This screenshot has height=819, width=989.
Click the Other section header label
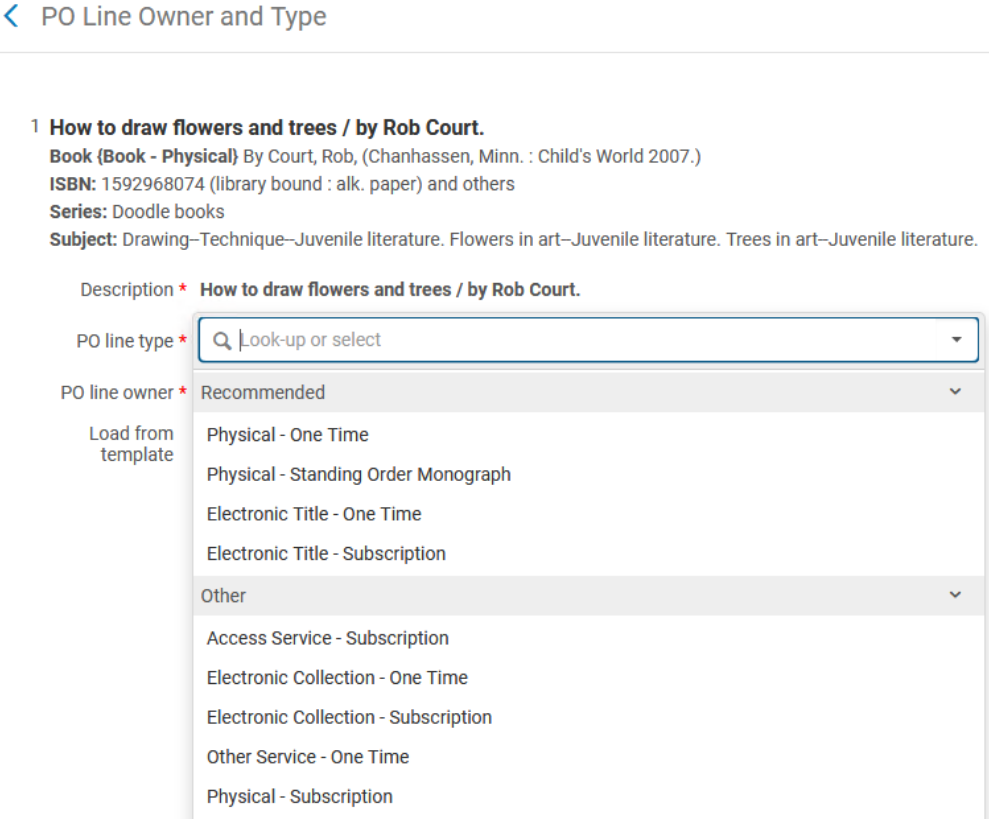[x=223, y=596]
